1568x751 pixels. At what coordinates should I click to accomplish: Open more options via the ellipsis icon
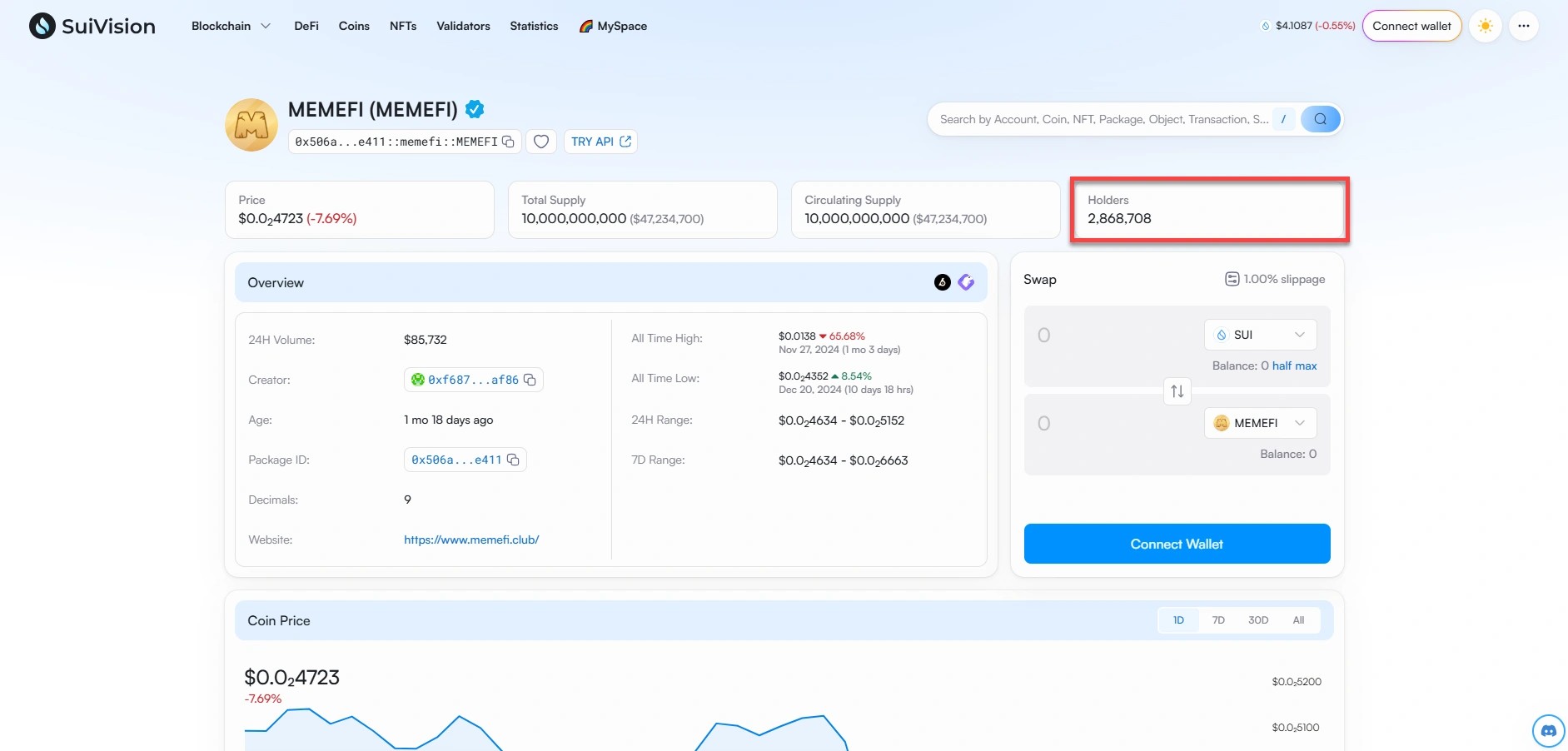point(1525,26)
